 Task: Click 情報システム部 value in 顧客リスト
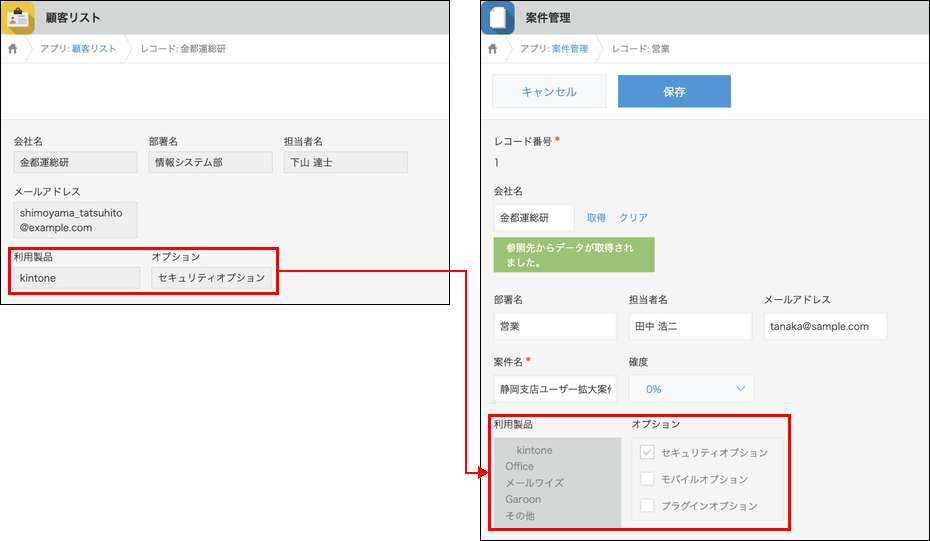(211, 162)
